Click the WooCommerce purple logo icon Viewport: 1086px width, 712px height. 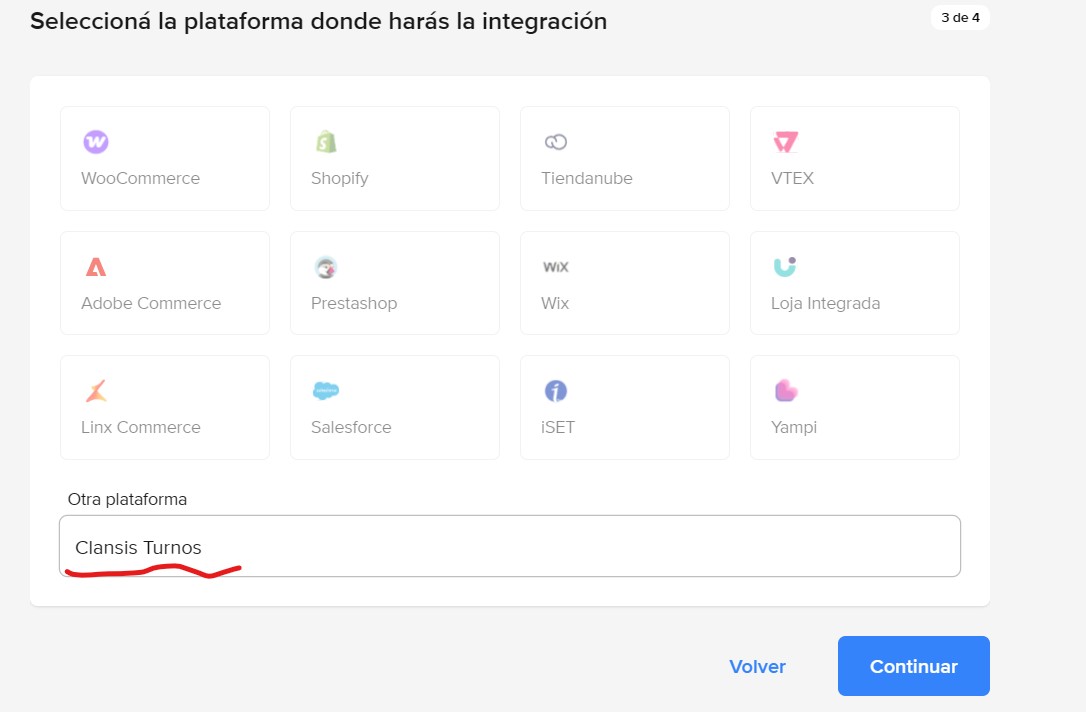(x=96, y=142)
